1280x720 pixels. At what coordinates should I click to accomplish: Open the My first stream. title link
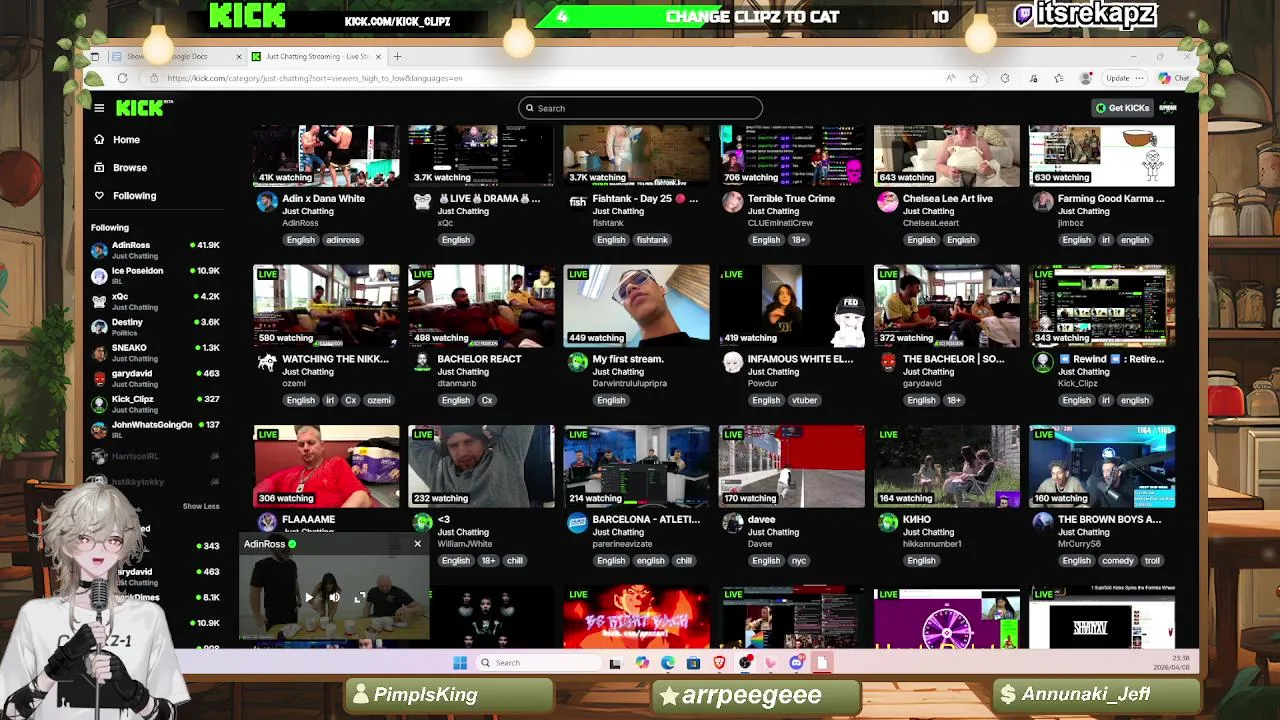(628, 359)
